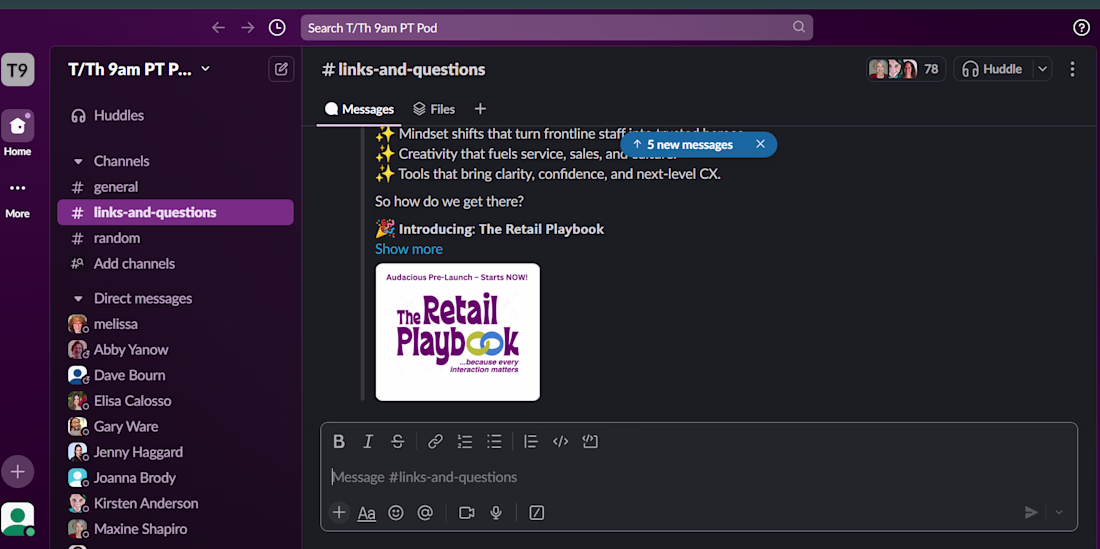The height and width of the screenshot is (549, 1100).
Task: Record an audio clip with microphone
Action: pos(496,513)
